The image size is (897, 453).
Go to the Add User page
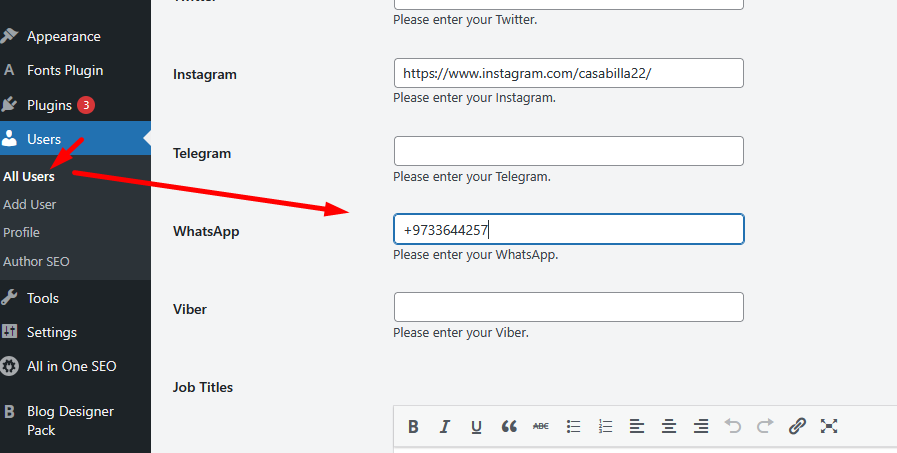(29, 204)
